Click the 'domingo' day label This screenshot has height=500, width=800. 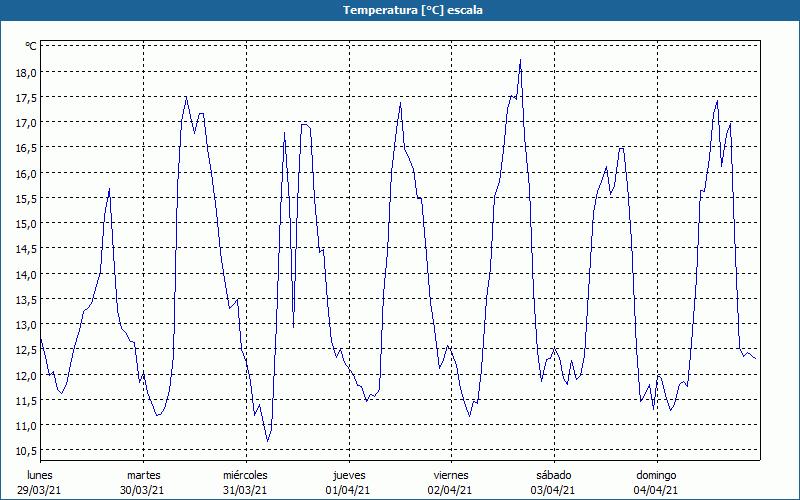click(657, 475)
